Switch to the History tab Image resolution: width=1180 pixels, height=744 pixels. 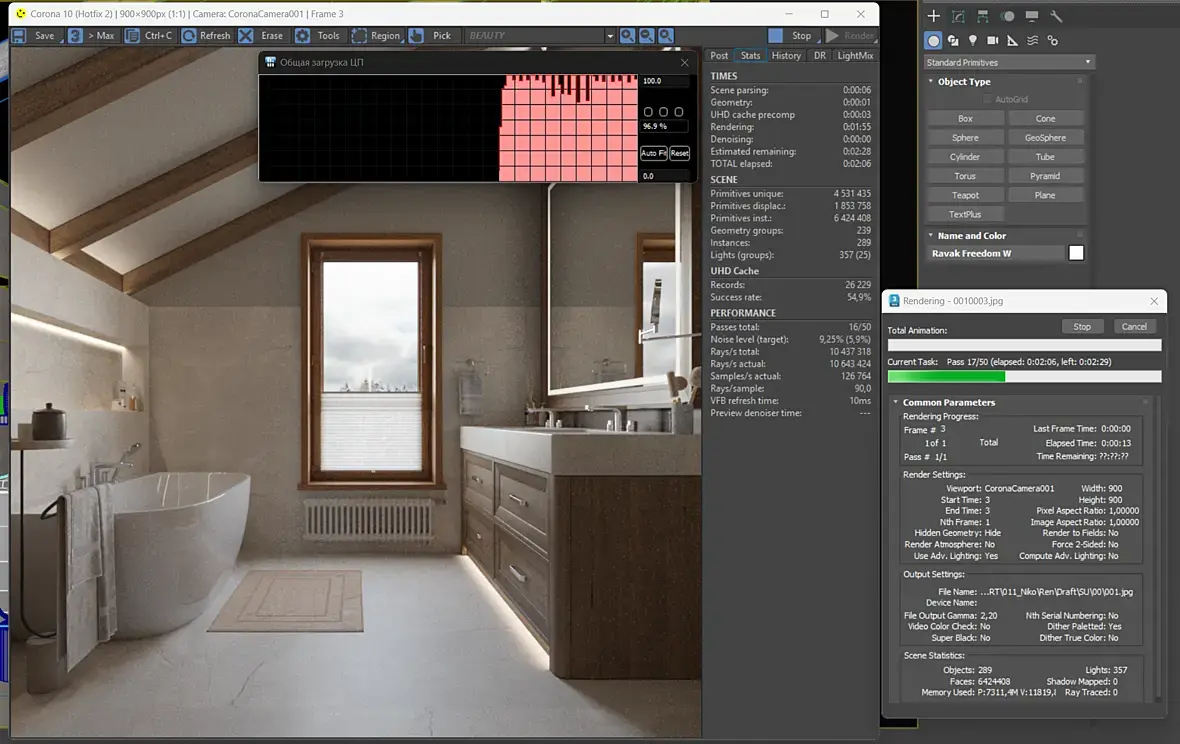[786, 56]
